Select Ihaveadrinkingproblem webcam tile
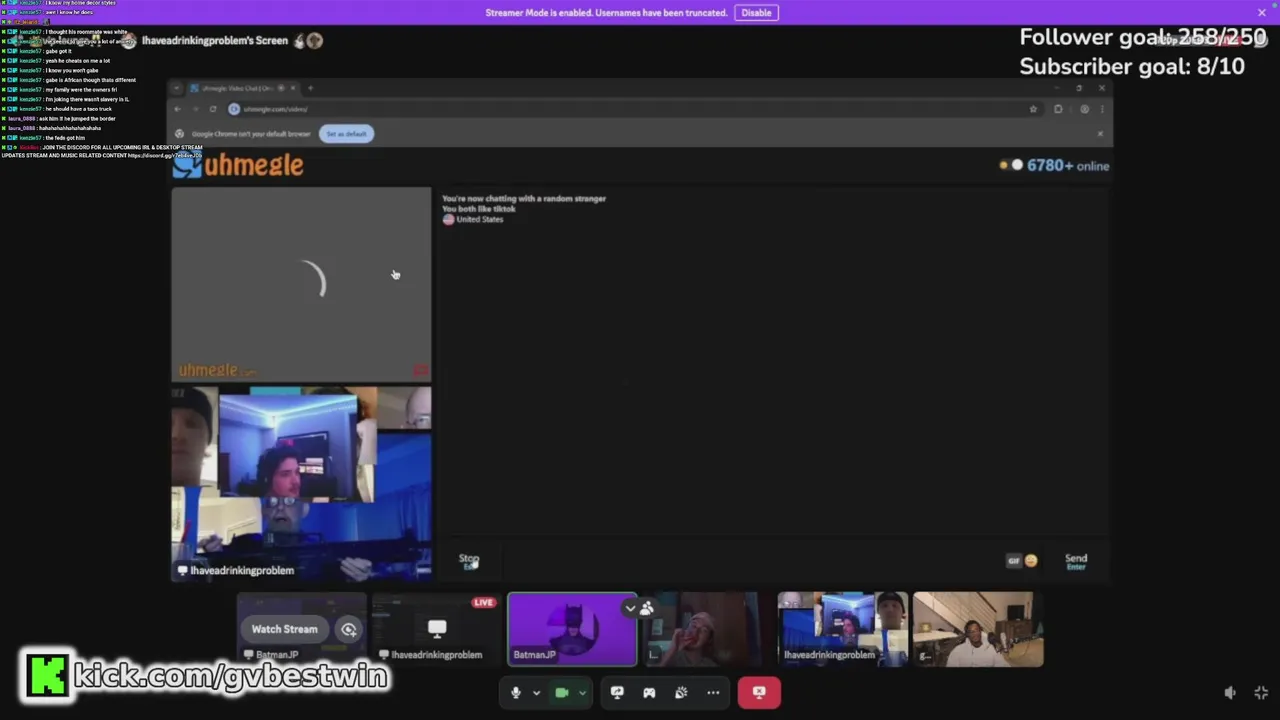1280x720 pixels. (842, 629)
